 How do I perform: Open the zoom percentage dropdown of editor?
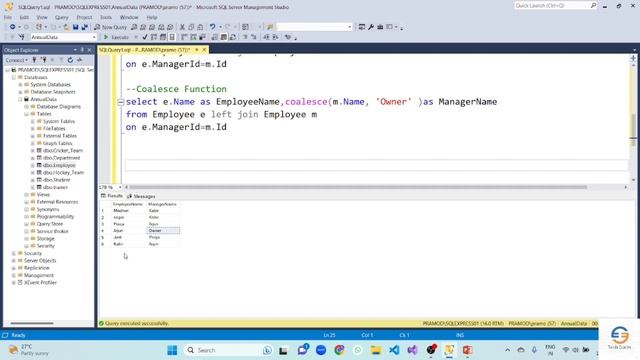pos(120,187)
